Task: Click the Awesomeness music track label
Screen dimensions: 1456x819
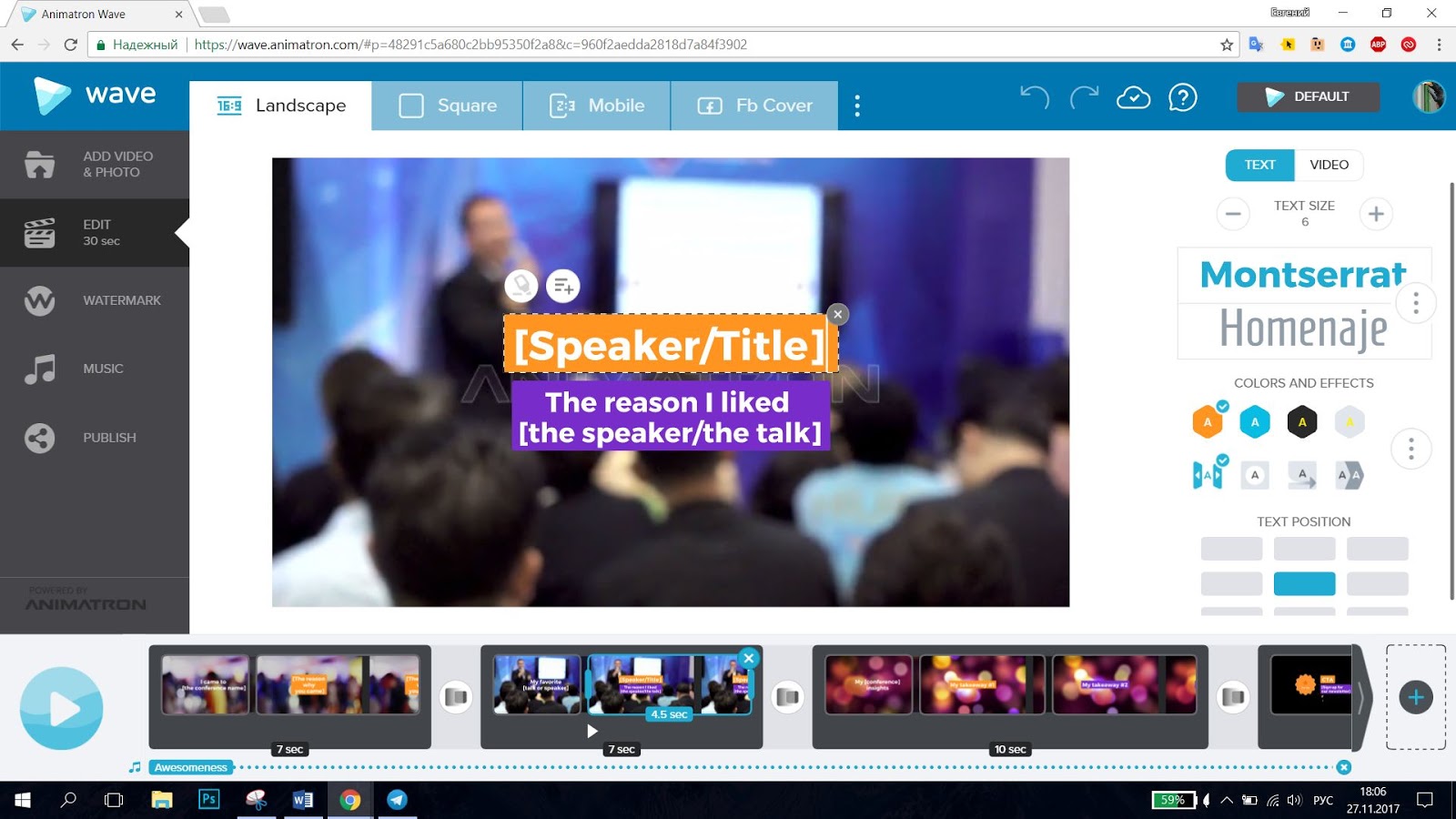Action: 190,767
